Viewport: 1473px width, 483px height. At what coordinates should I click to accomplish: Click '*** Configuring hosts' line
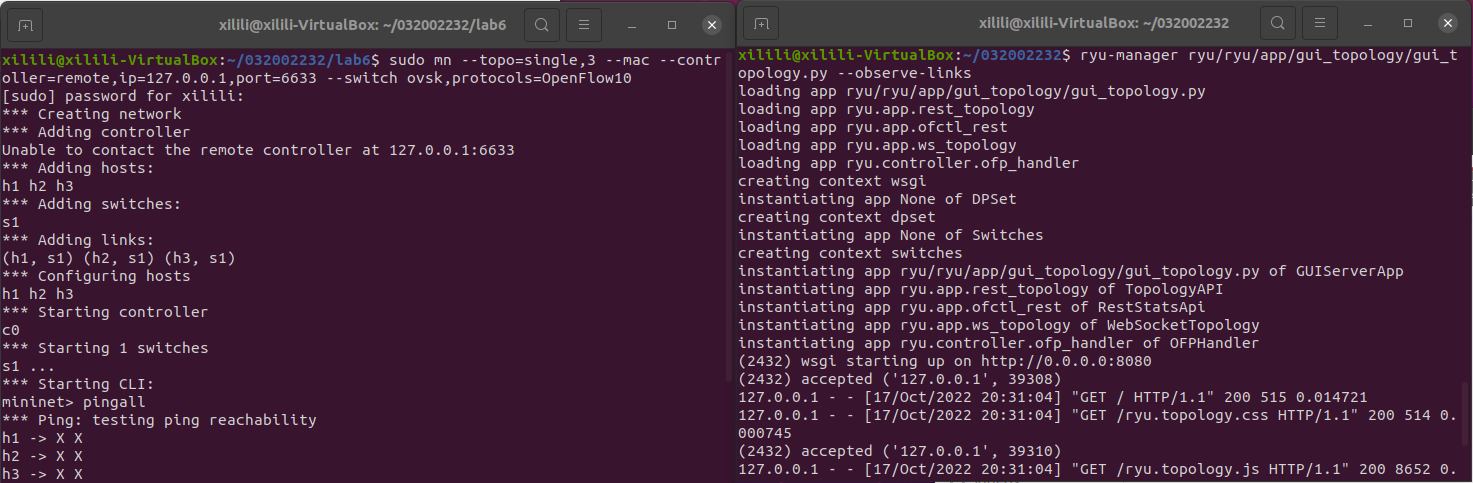coord(96,276)
